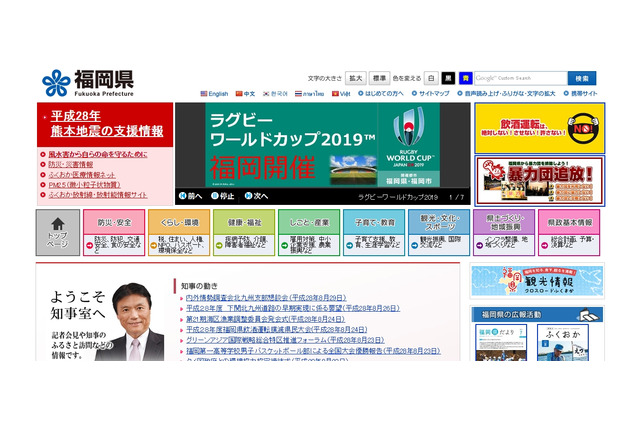Click the Fukuoka Prefecture logo

[88, 83]
